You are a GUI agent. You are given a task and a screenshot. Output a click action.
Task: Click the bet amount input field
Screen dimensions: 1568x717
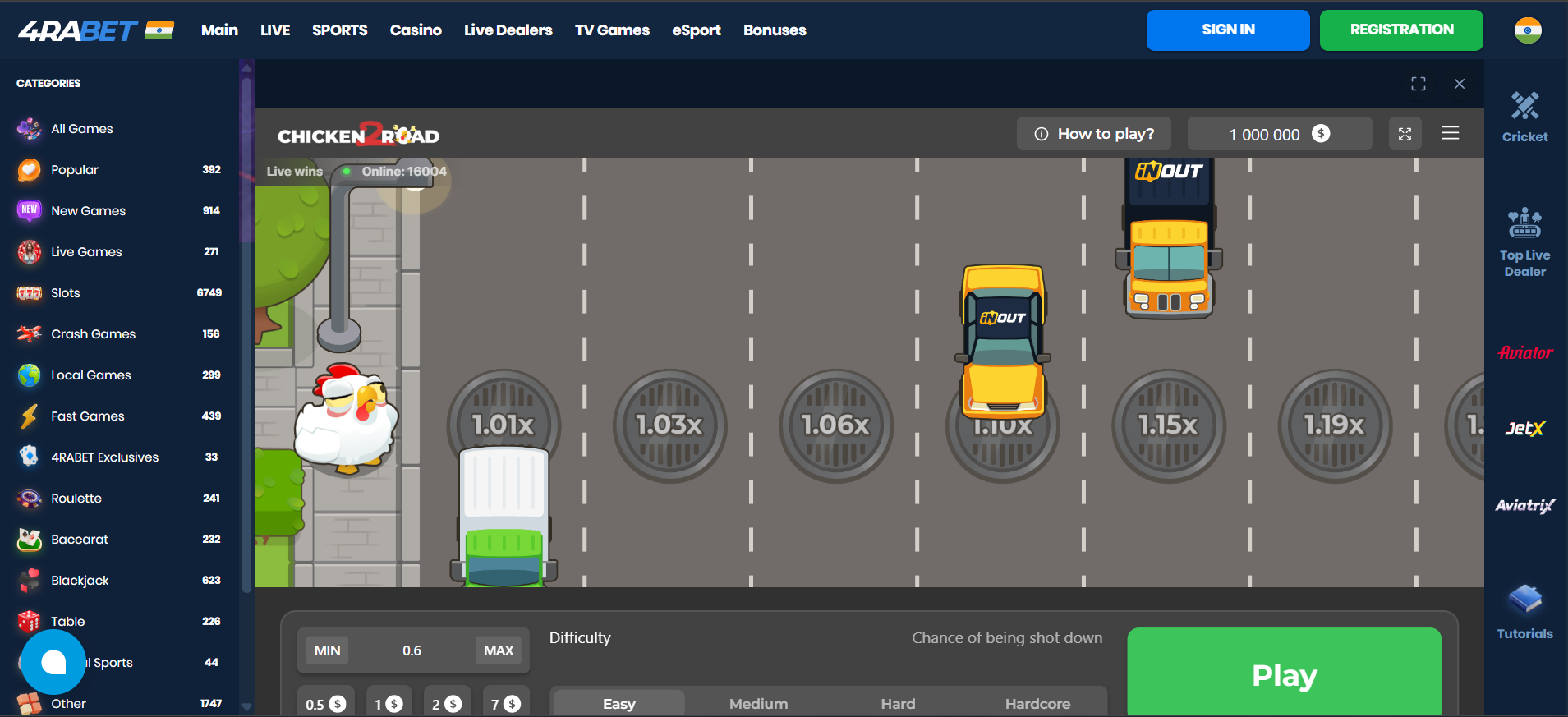[x=412, y=650]
